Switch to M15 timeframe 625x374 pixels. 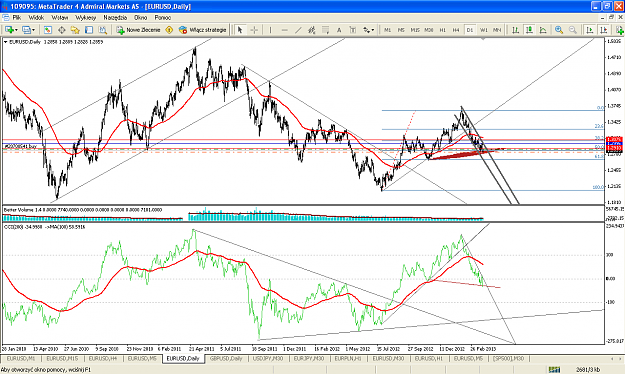click(415, 30)
